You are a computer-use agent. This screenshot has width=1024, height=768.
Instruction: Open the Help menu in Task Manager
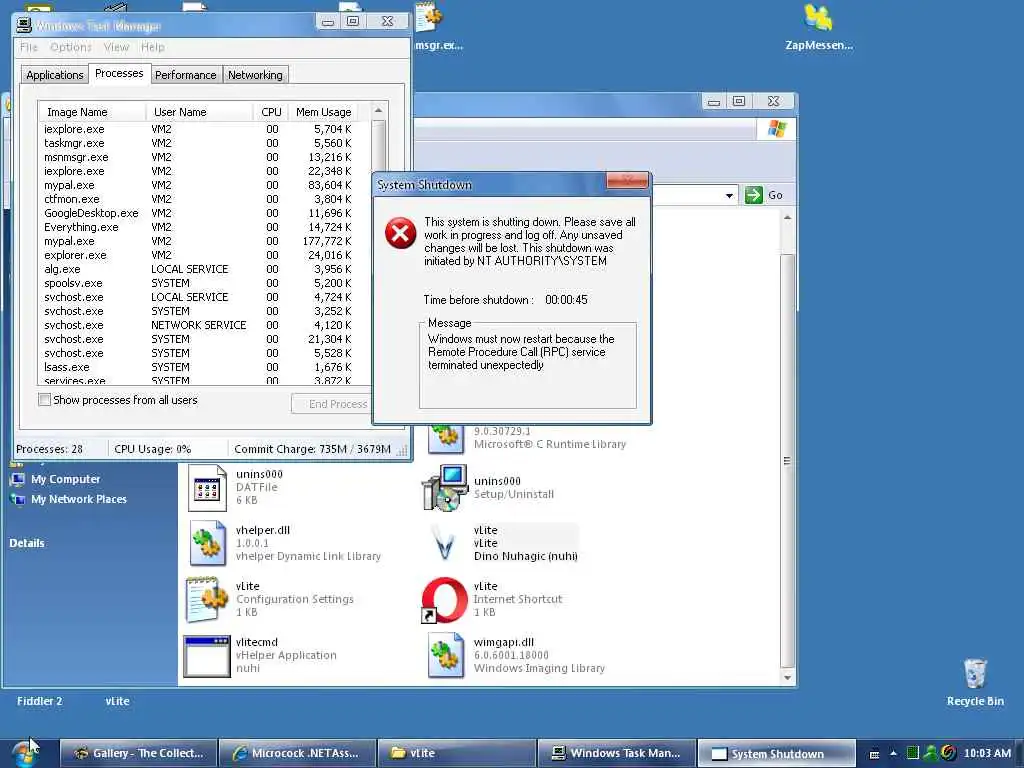[x=153, y=47]
